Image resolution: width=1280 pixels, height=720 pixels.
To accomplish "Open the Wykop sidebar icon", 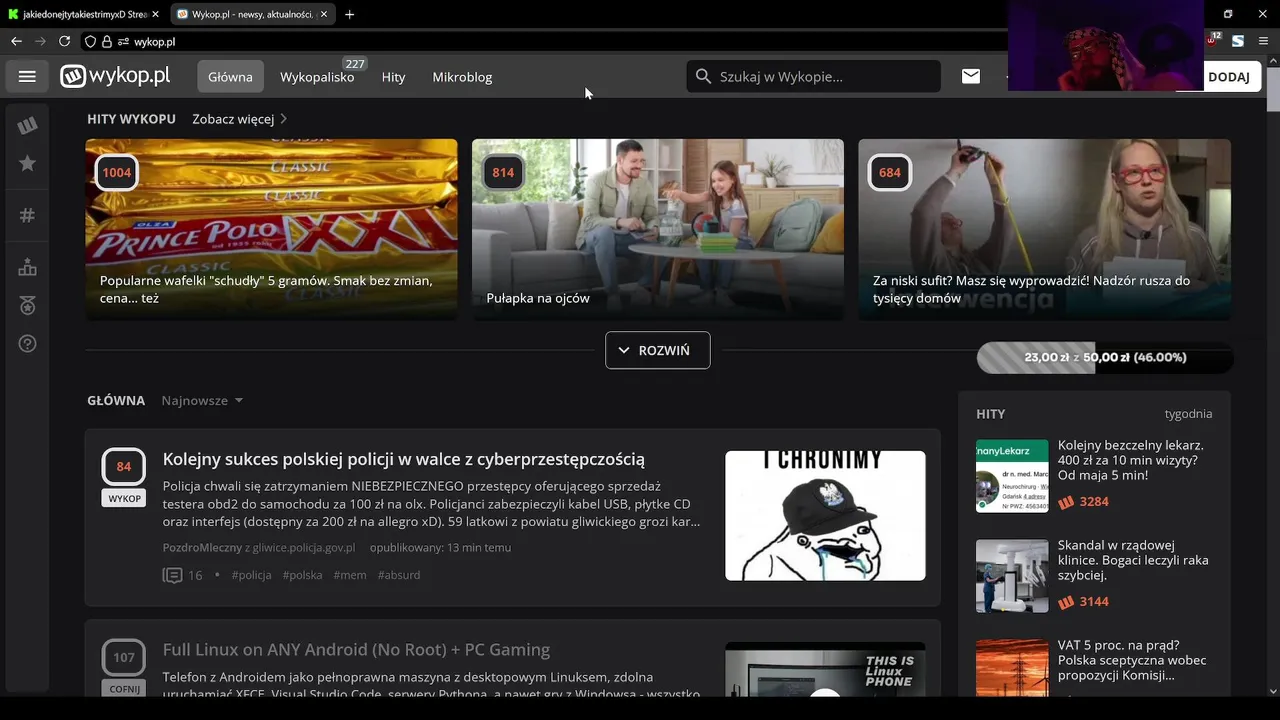I will point(27,125).
